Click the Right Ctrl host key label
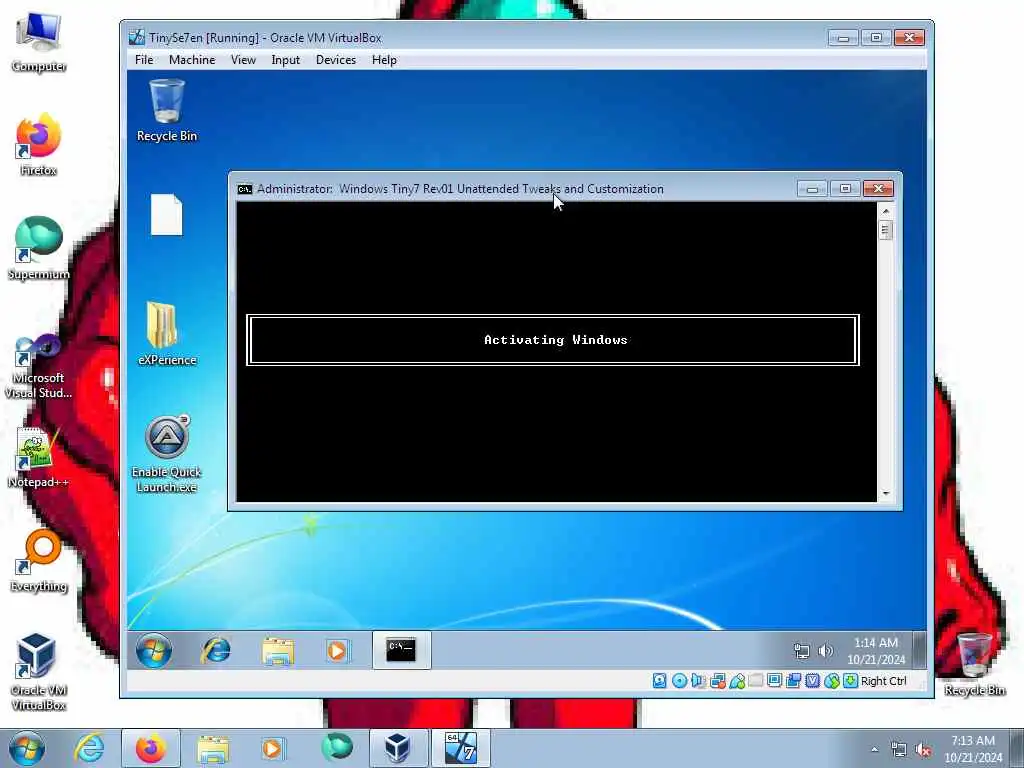The height and width of the screenshot is (768, 1024). pyautogui.click(x=884, y=681)
